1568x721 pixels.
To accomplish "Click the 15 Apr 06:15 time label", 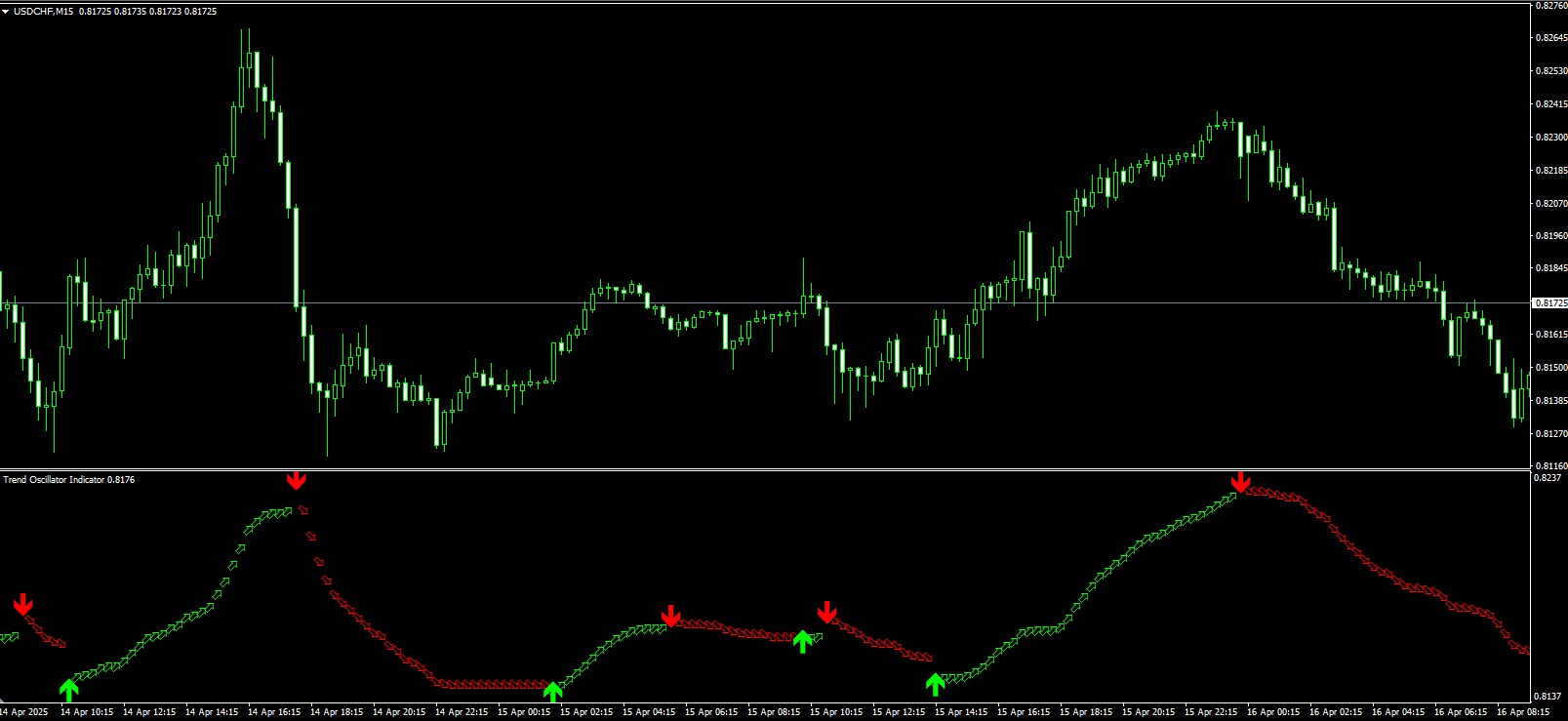I will tap(711, 712).
